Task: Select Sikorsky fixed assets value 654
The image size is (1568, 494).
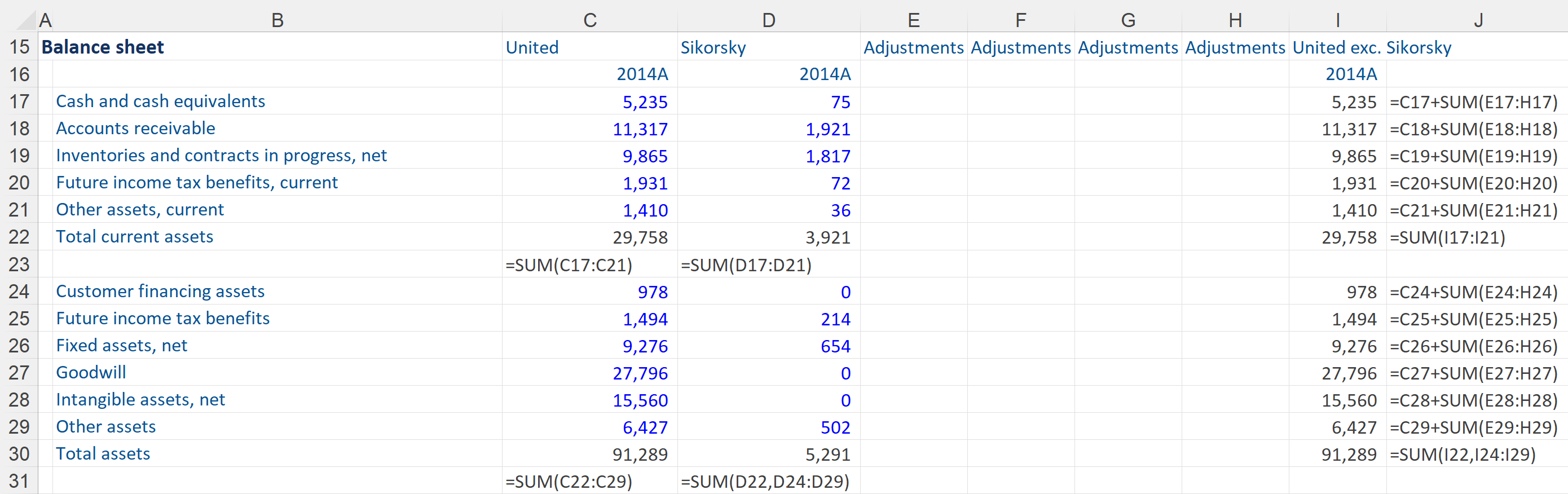Action: 835,346
